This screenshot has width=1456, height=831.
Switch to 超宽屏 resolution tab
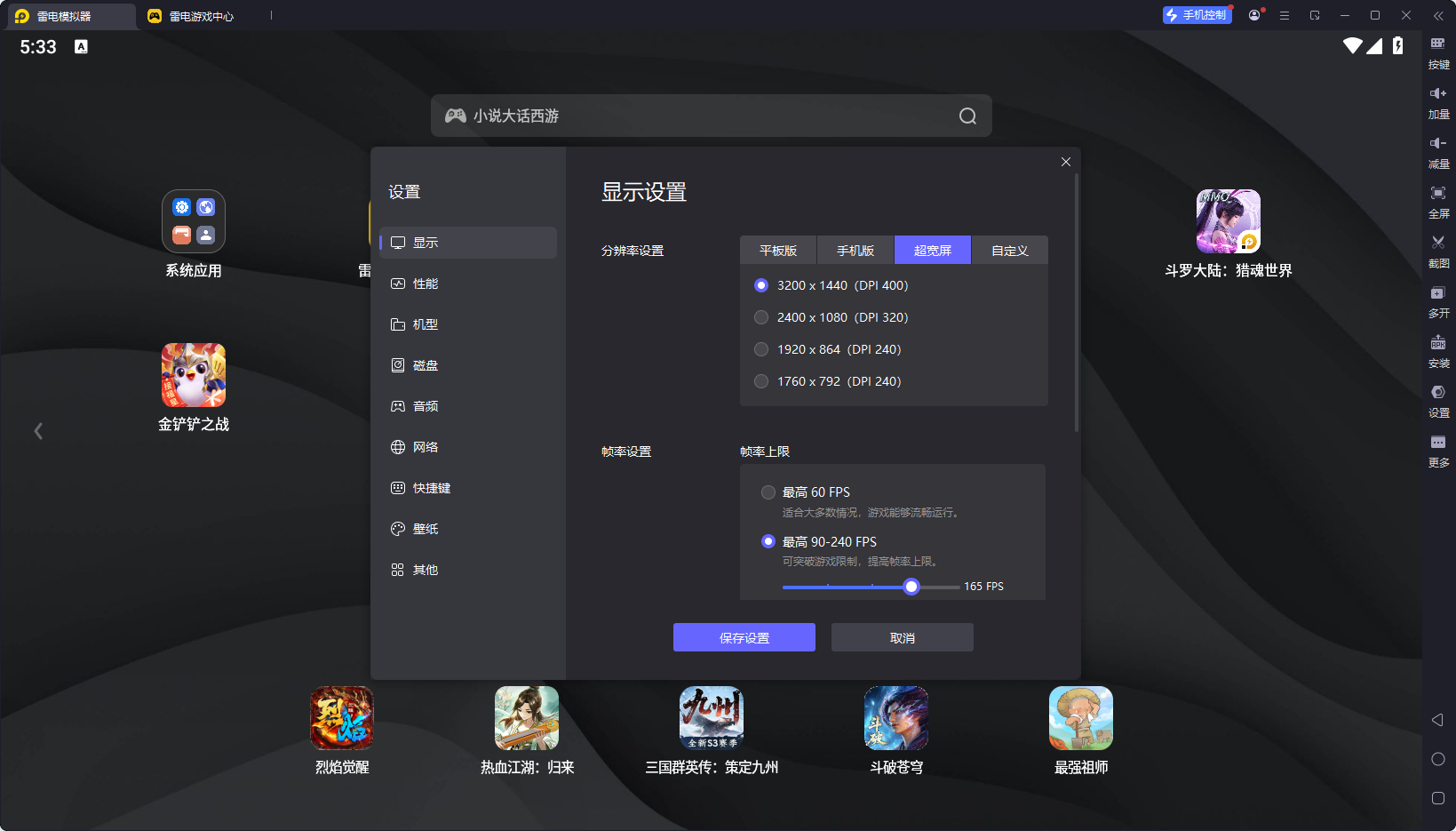[933, 251]
